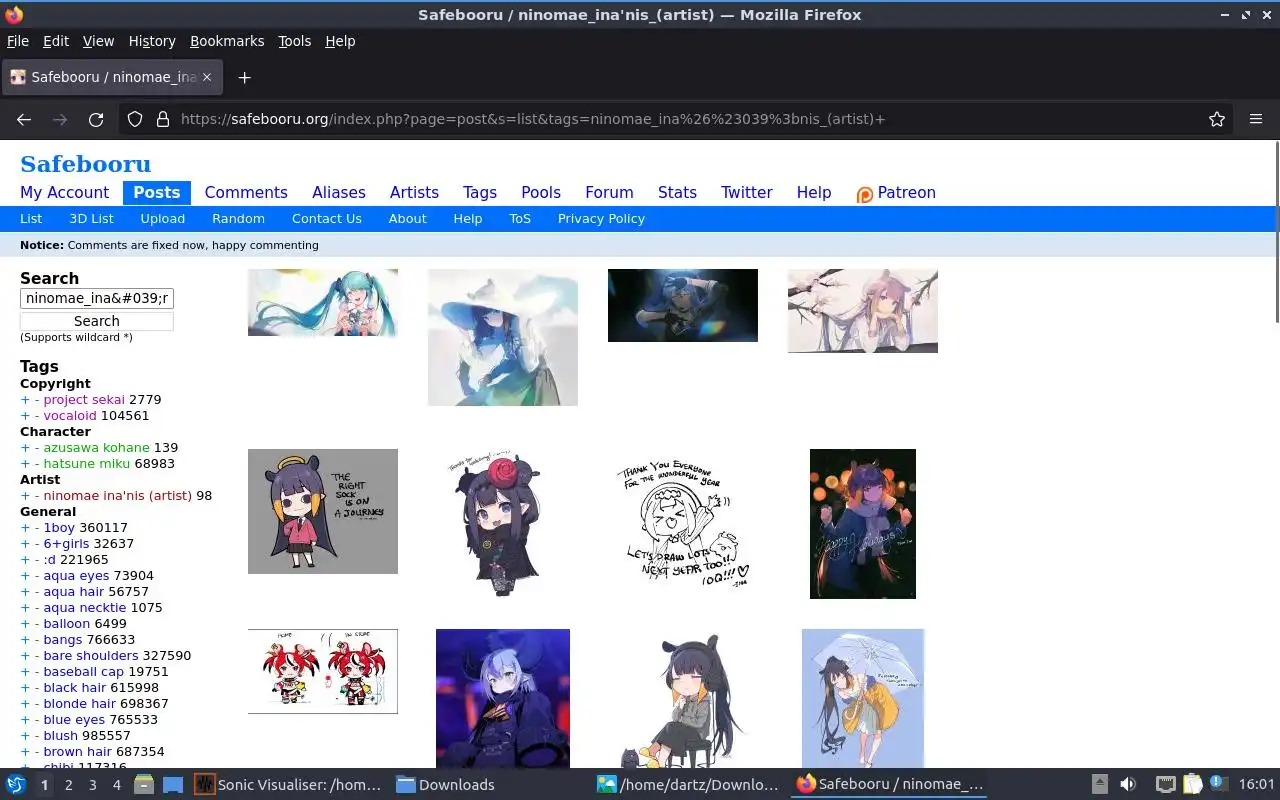
Task: Click the file manager taskbar launcher icon
Action: [143, 785]
